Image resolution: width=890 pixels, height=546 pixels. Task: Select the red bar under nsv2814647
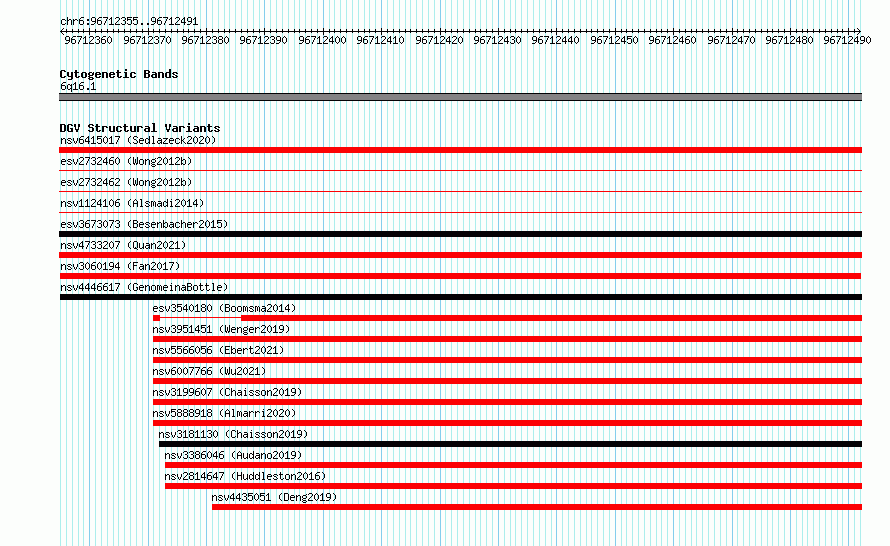tap(514, 486)
